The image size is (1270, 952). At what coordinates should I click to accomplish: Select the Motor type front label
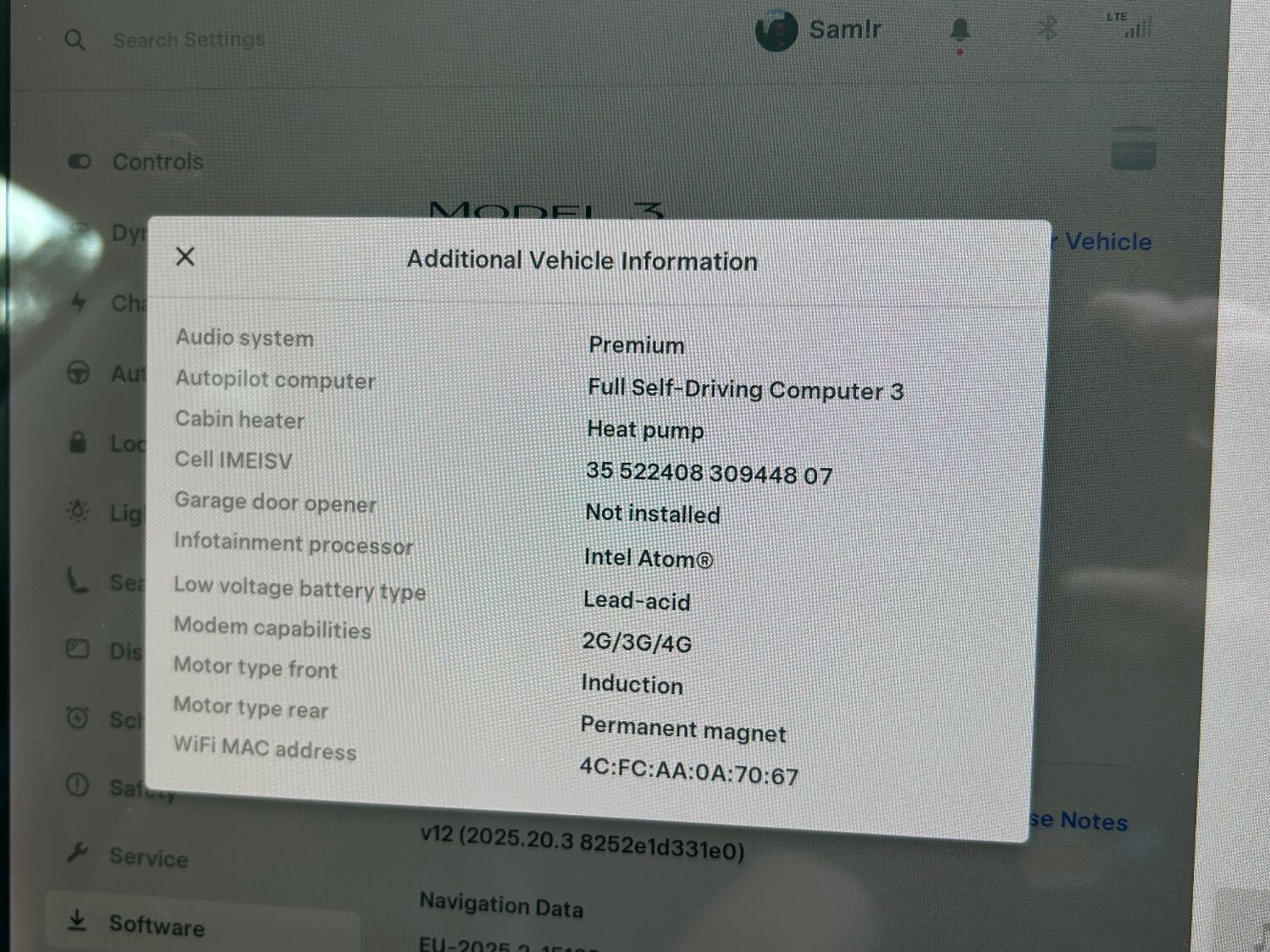tap(256, 668)
